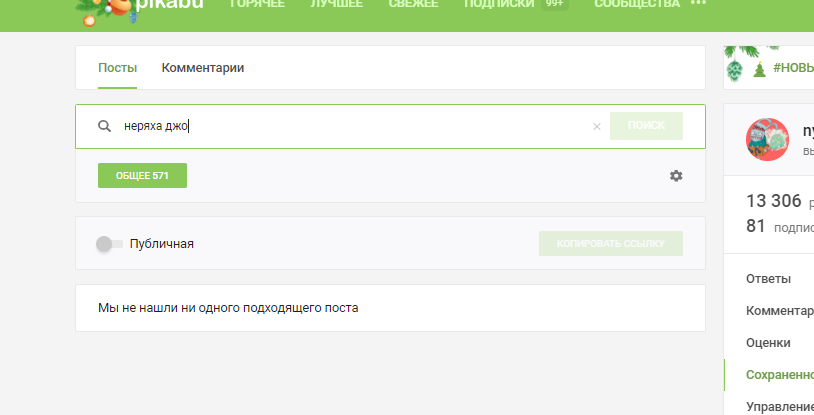Open the three-dots more menu in header
Viewport: 814px width, 415px height.
click(x=699, y=3)
